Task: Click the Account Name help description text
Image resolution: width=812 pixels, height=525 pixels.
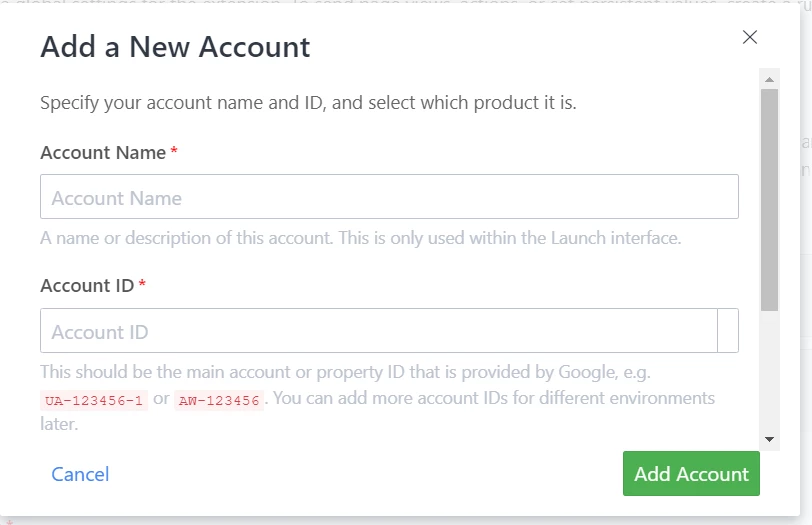Action: [360, 238]
